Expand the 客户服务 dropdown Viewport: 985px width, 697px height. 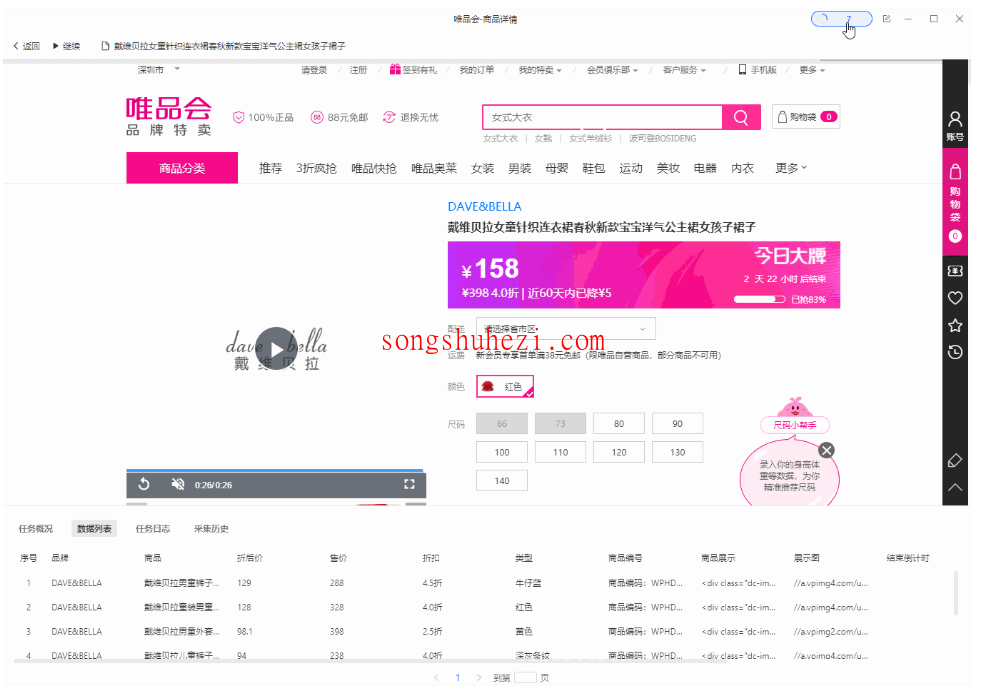tap(684, 70)
